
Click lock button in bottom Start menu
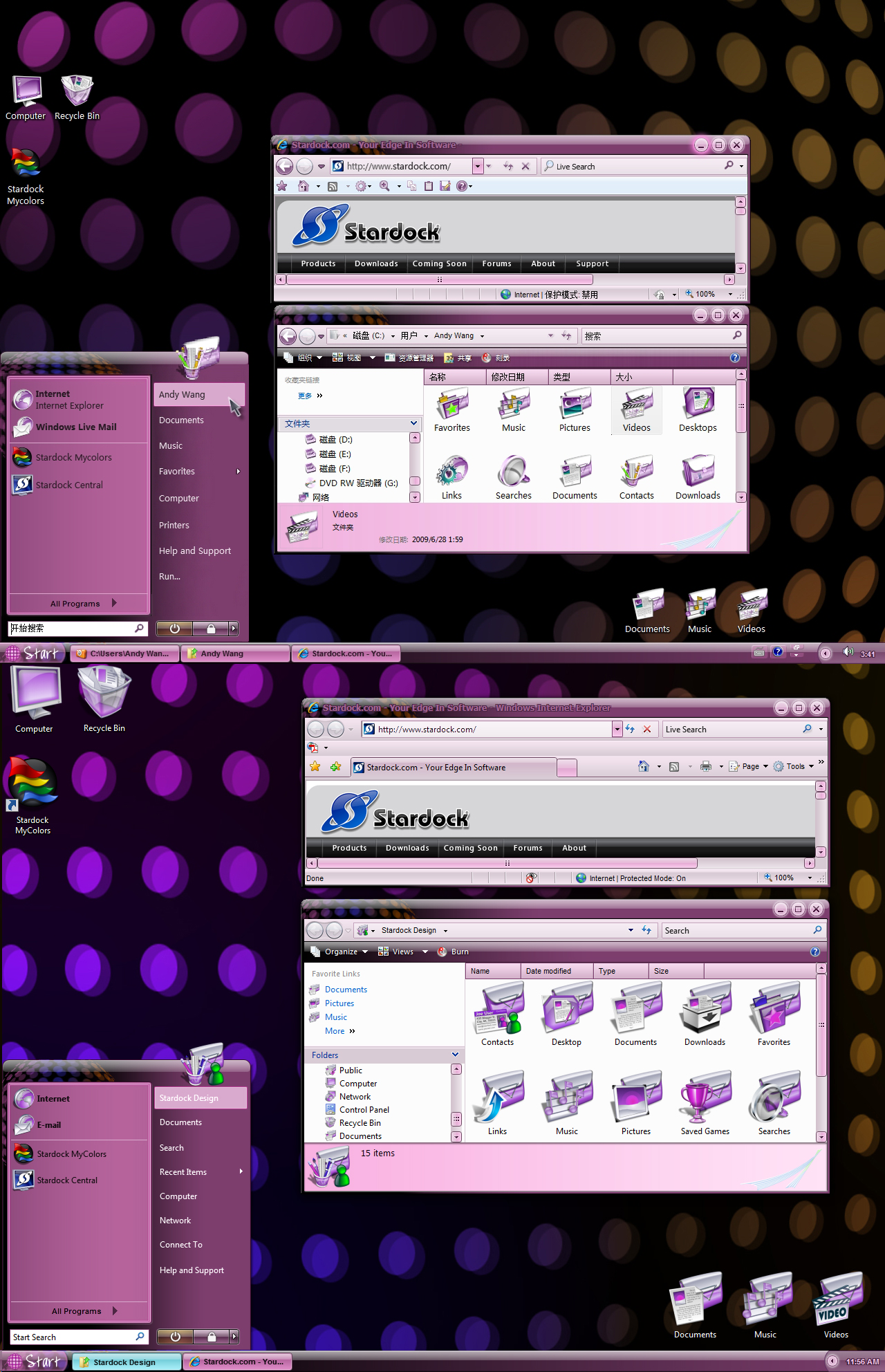[x=212, y=1337]
